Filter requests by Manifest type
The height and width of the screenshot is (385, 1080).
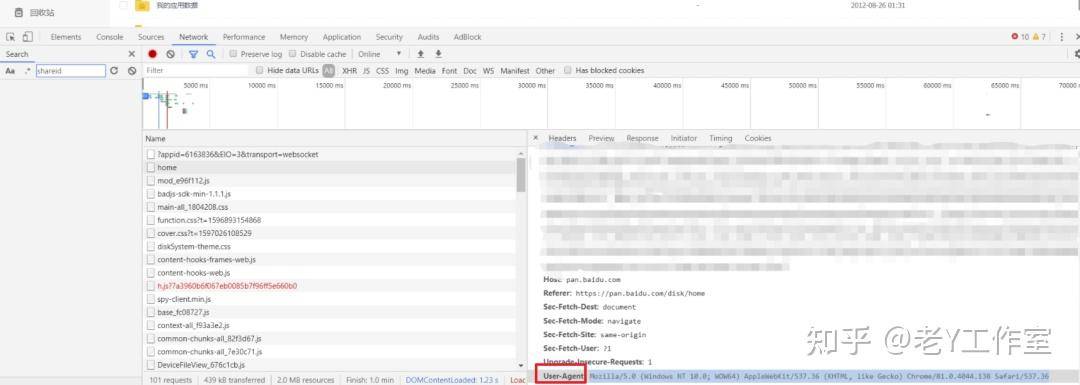(515, 70)
